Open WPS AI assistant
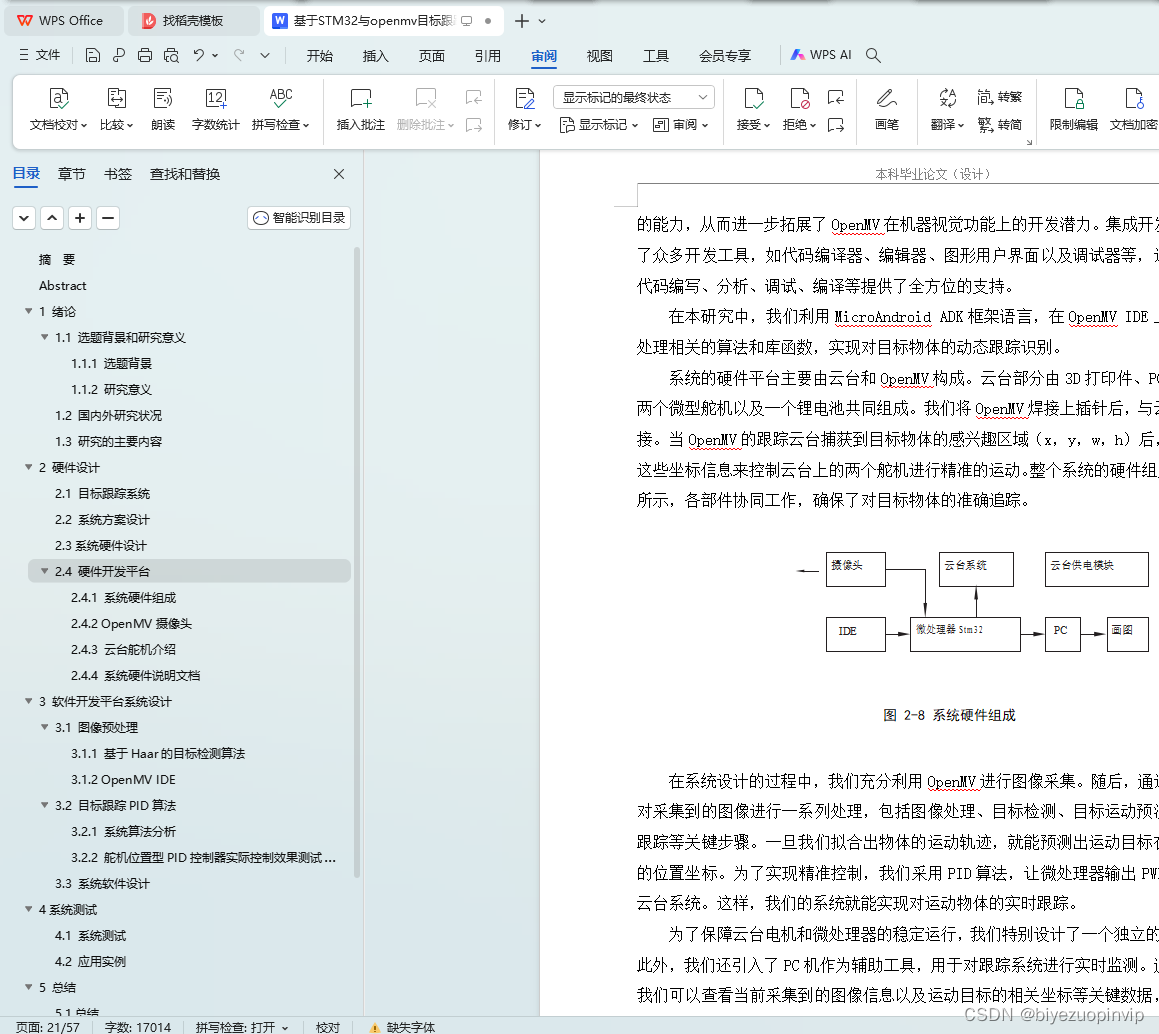Viewport: 1159px width, 1034px height. 820,55
